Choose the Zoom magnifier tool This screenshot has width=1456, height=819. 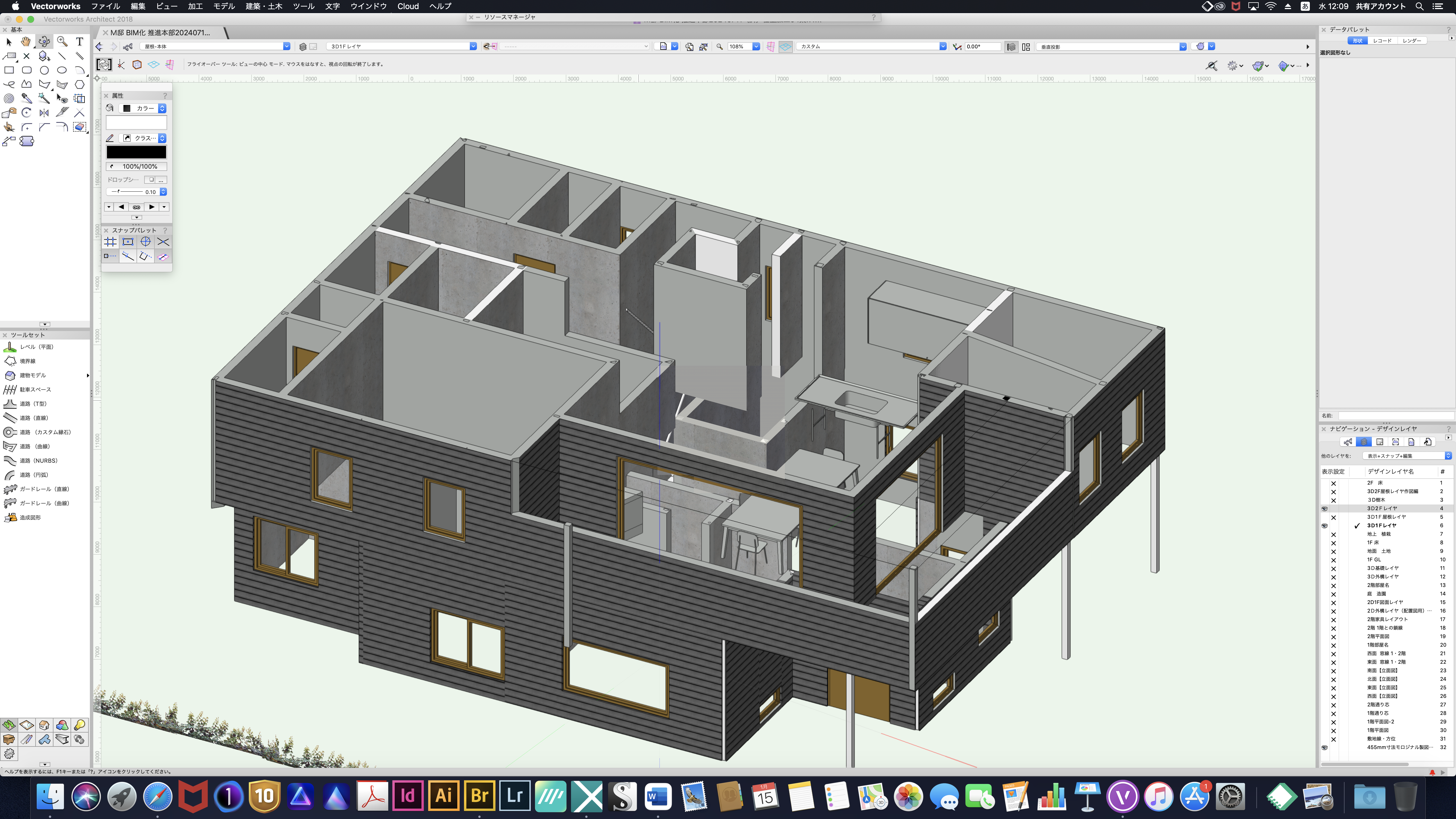pyautogui.click(x=62, y=41)
